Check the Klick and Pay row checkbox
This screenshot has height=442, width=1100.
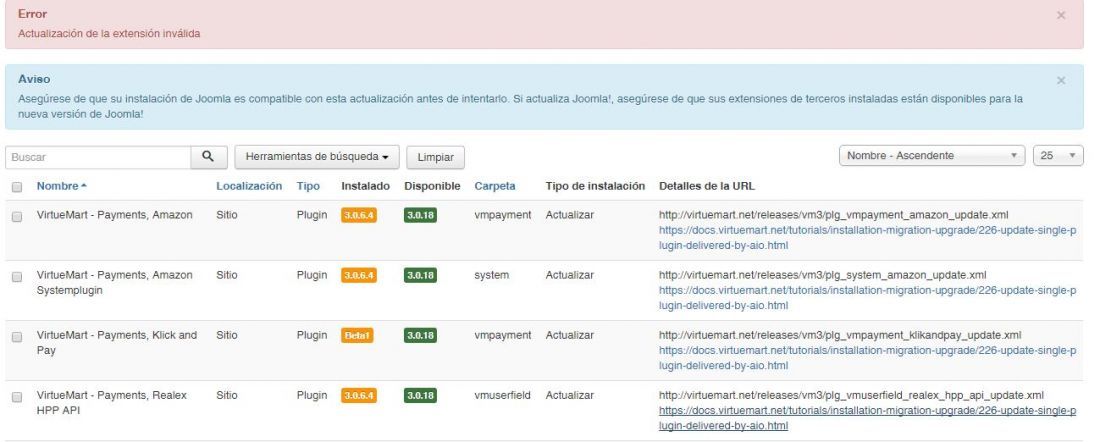tap(17, 337)
